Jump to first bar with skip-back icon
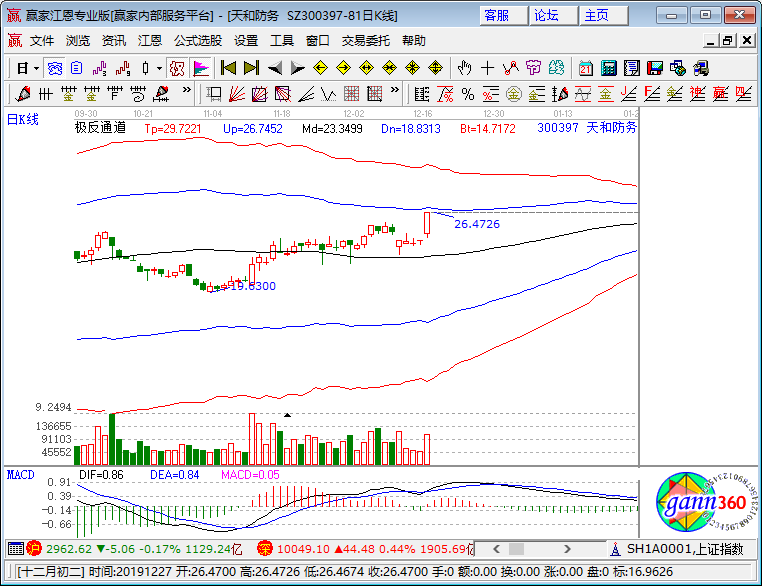The width and height of the screenshot is (762, 586). (x=228, y=68)
